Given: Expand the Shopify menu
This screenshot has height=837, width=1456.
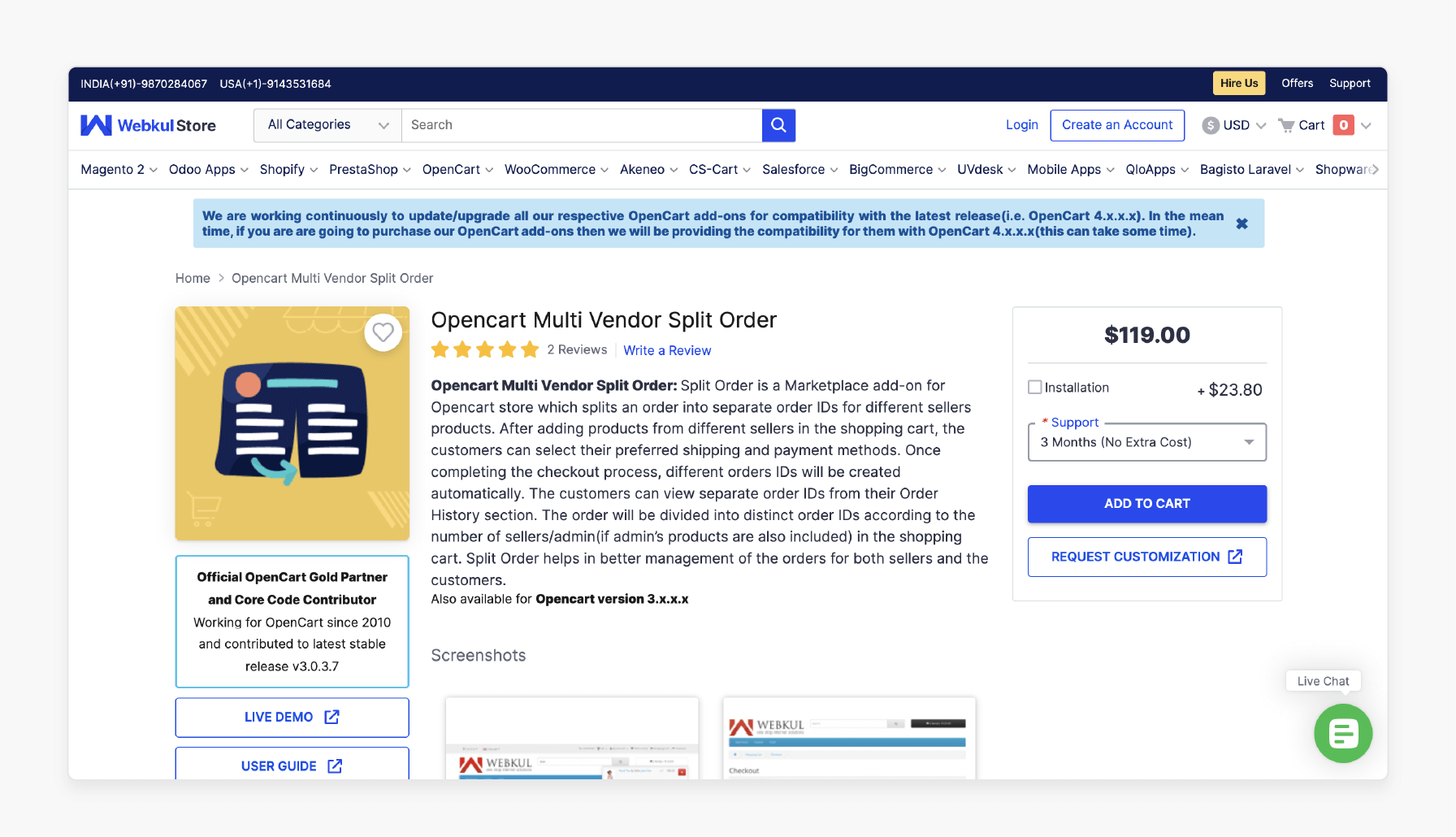Looking at the screenshot, I should coord(288,170).
